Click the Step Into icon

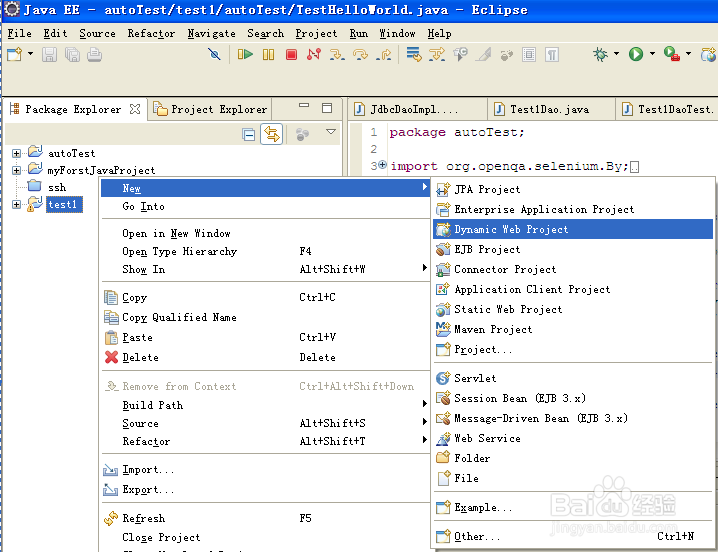[337, 55]
